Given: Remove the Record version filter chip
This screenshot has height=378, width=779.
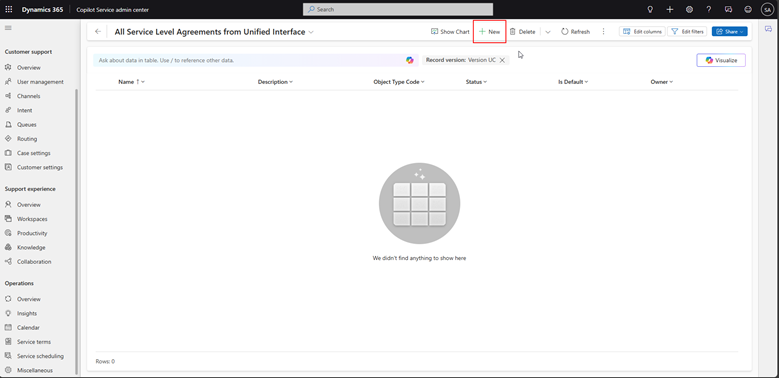Looking at the screenshot, I should coord(502,60).
